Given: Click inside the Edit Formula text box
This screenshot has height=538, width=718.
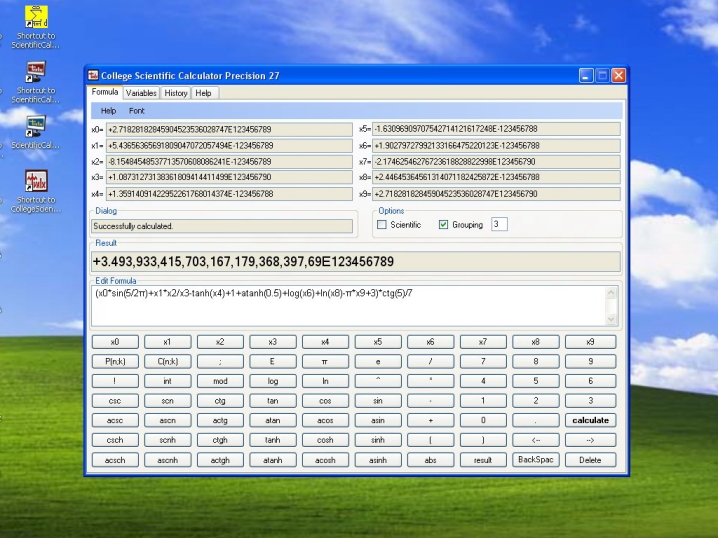Looking at the screenshot, I should click(x=355, y=305).
